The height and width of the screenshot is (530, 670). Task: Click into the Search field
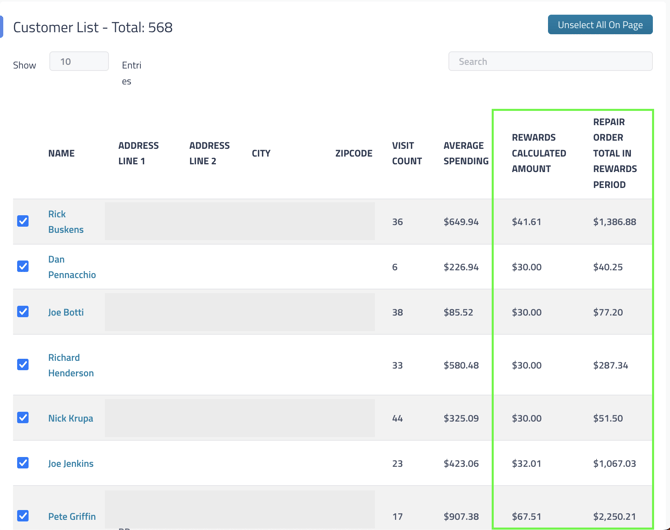point(550,62)
